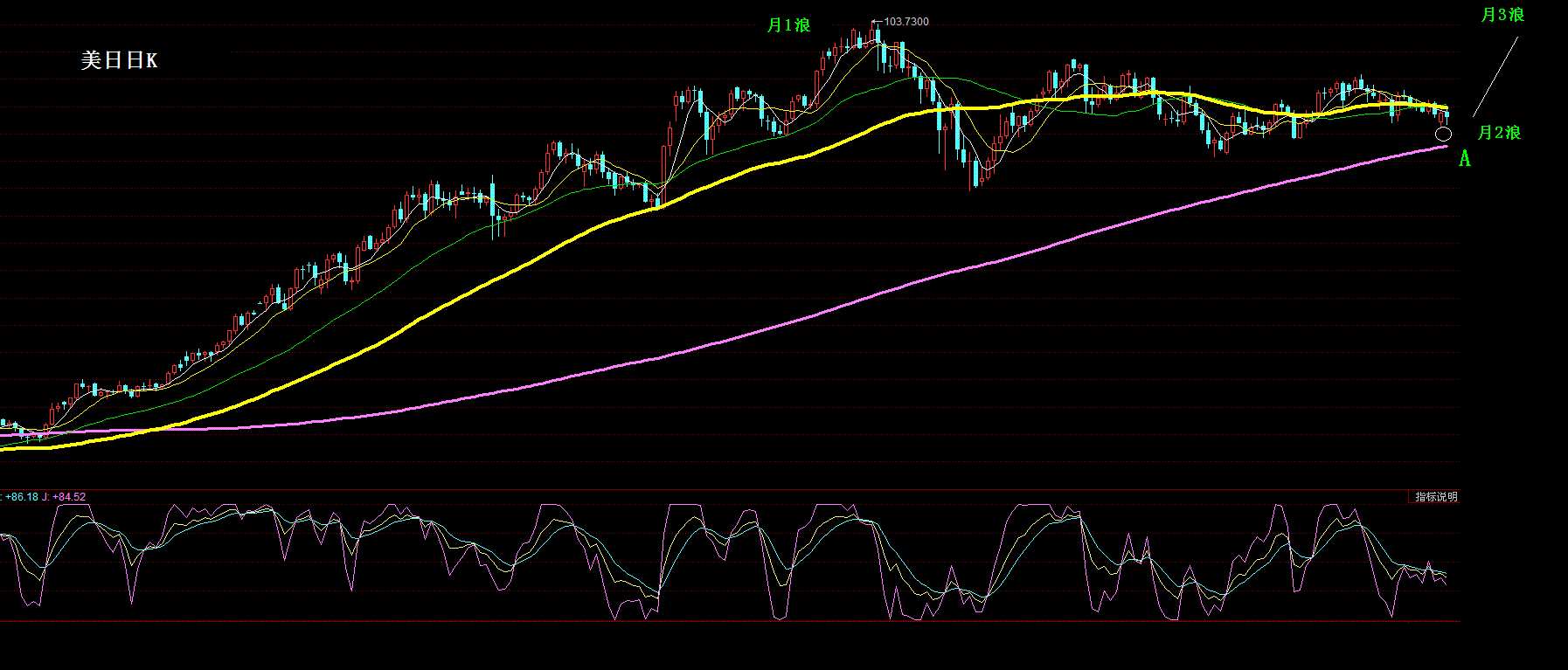Open the 指标说明 indicator description
Viewport: 1568px width, 670px height.
pos(1436,497)
